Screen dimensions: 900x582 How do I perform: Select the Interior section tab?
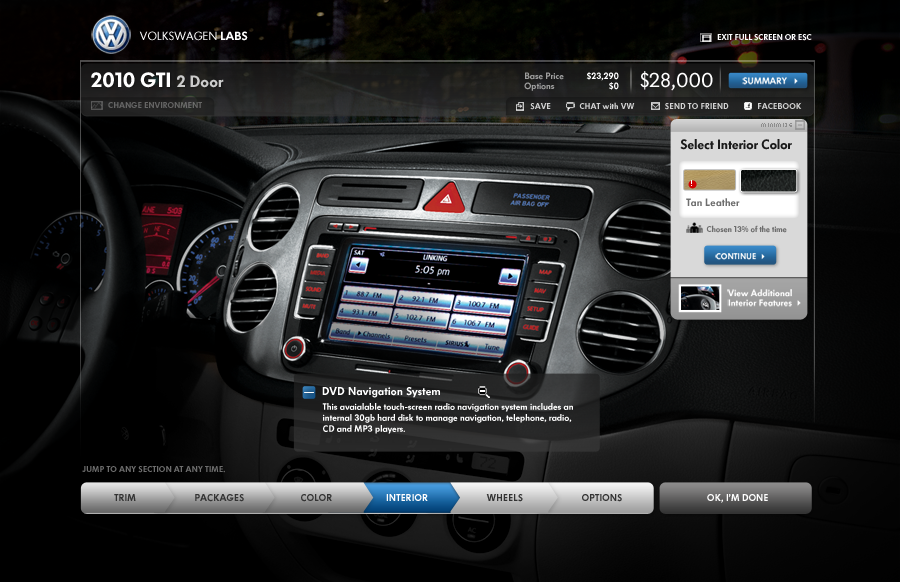click(407, 498)
